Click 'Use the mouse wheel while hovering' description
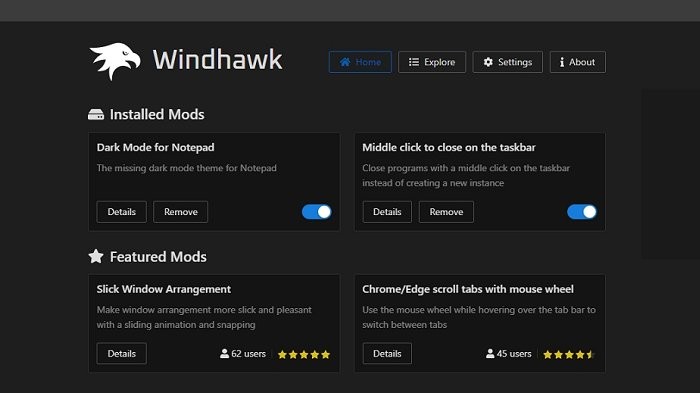 point(479,317)
